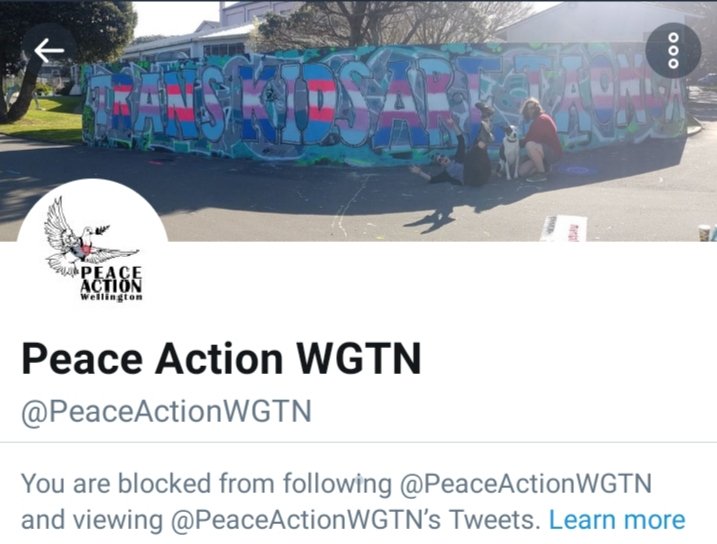Click the coffee cup in the banner corner

coord(705,233)
